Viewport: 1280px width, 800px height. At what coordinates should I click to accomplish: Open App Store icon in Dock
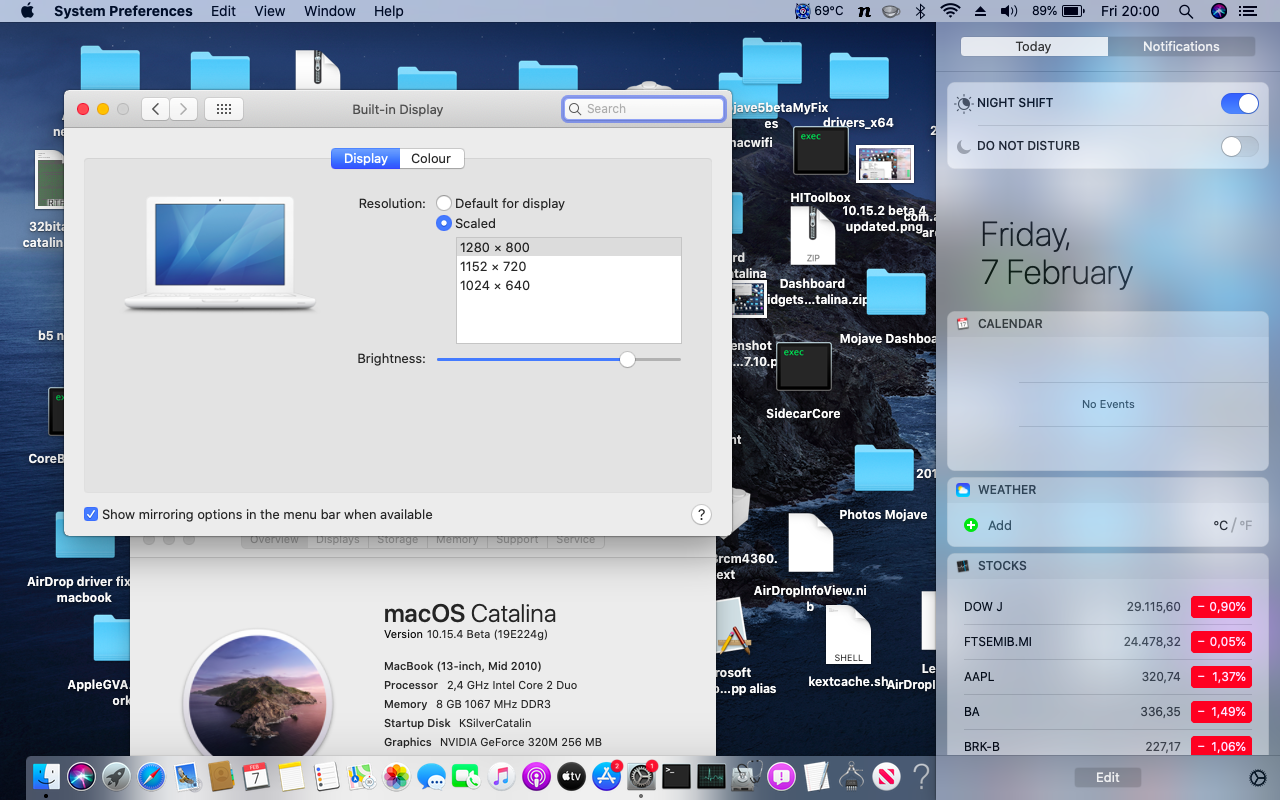tap(606, 775)
